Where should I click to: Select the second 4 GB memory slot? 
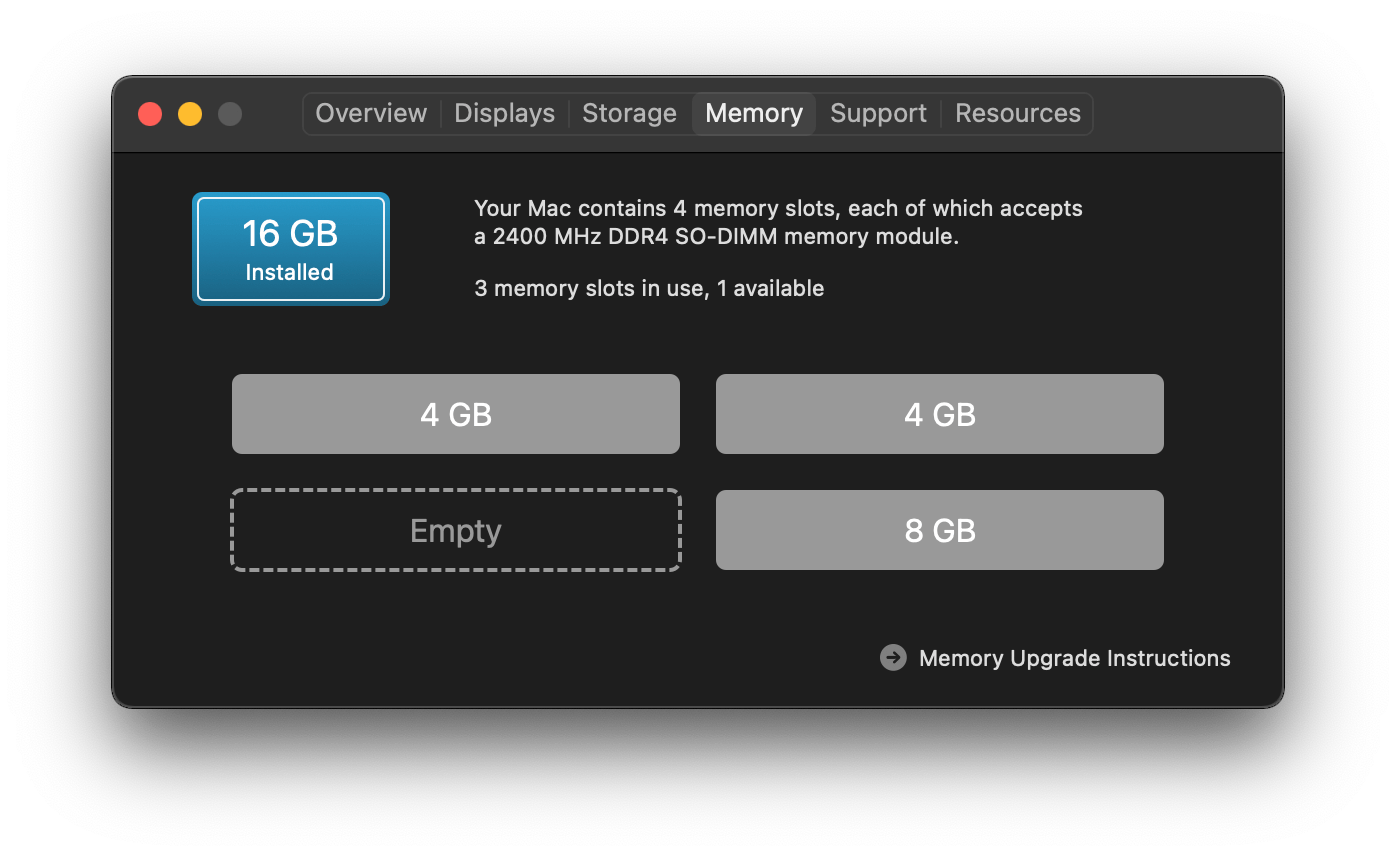(x=940, y=414)
